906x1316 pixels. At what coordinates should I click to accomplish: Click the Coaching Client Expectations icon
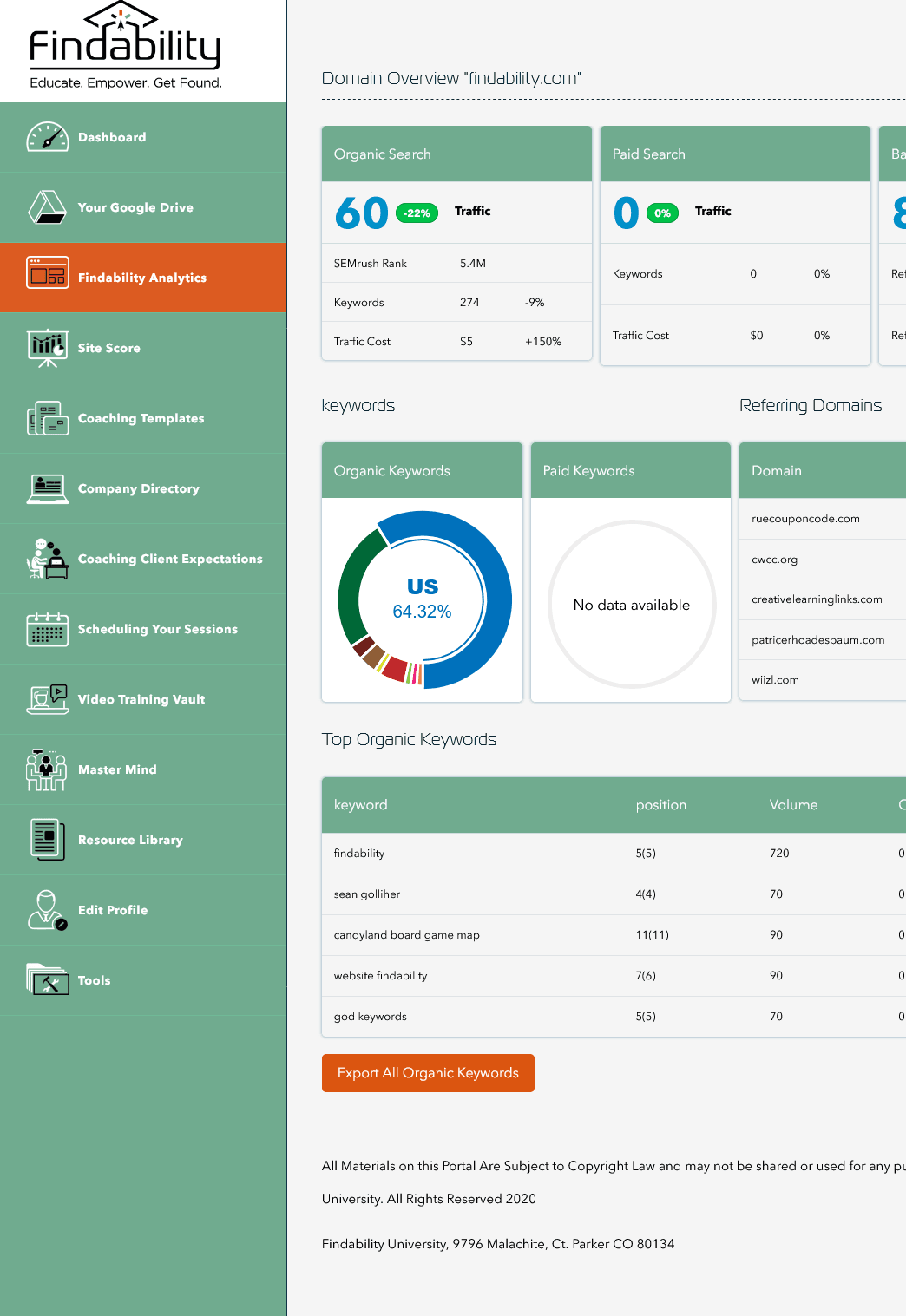[48, 559]
